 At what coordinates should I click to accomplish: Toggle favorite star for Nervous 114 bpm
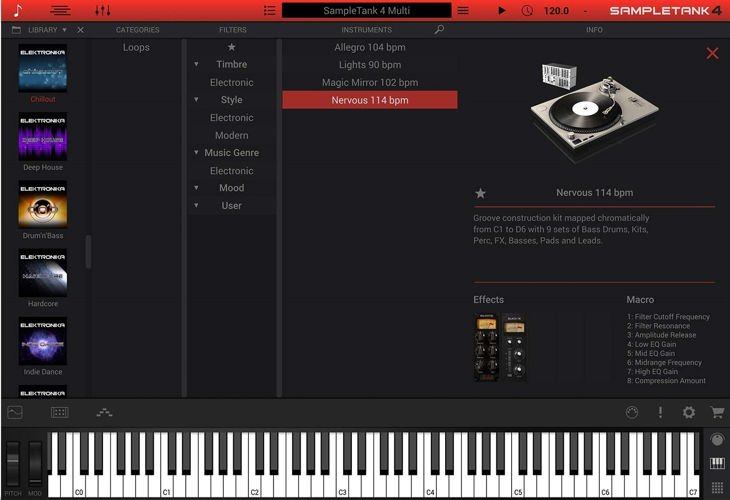click(480, 193)
